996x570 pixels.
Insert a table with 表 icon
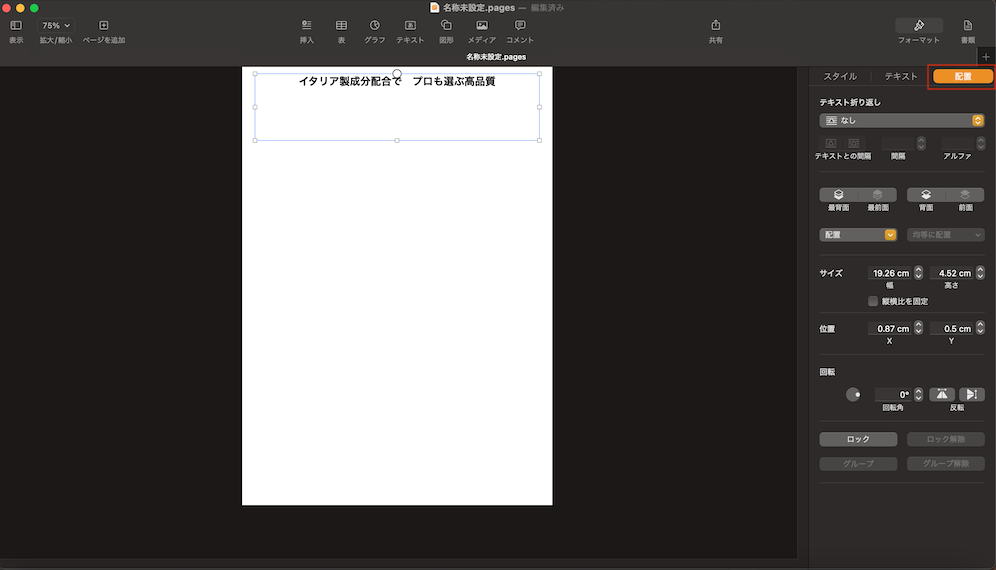341,25
